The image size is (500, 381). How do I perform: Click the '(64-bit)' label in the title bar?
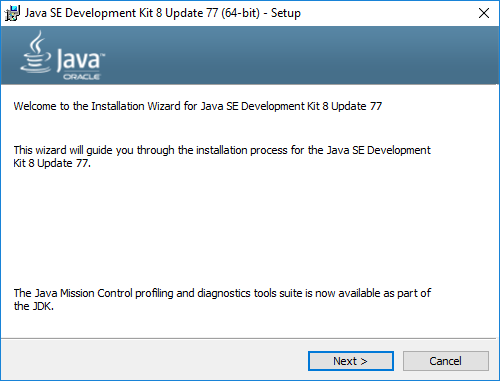pyautogui.click(x=240, y=13)
